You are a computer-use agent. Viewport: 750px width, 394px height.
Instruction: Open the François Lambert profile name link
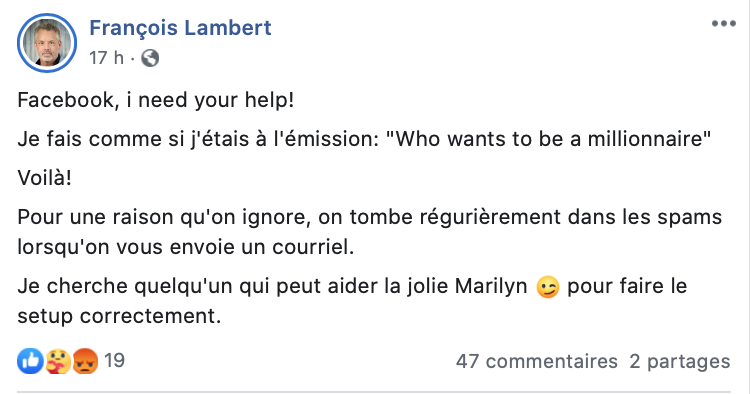(x=180, y=28)
